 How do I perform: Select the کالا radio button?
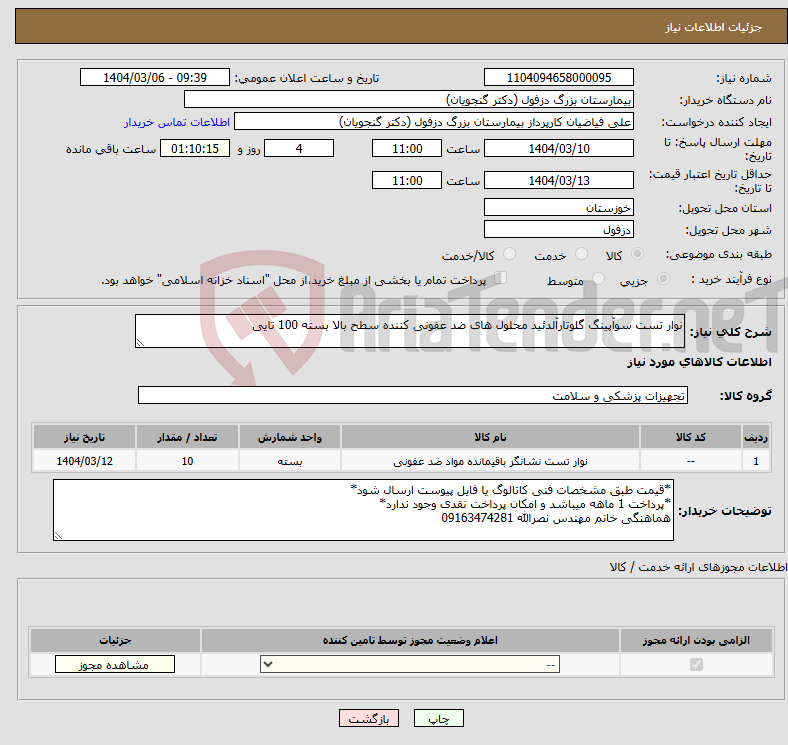coord(637,254)
